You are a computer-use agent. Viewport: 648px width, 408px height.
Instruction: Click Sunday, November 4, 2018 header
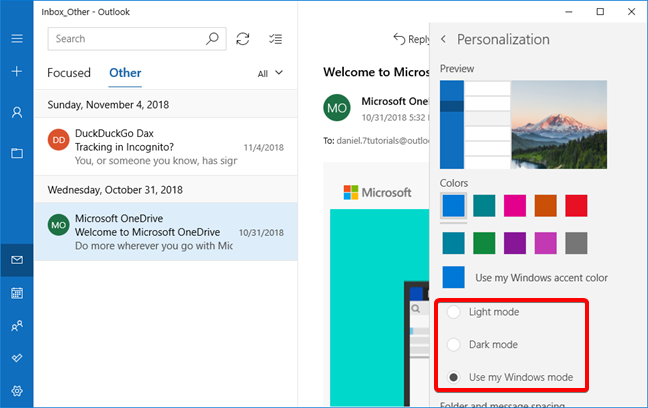(108, 105)
